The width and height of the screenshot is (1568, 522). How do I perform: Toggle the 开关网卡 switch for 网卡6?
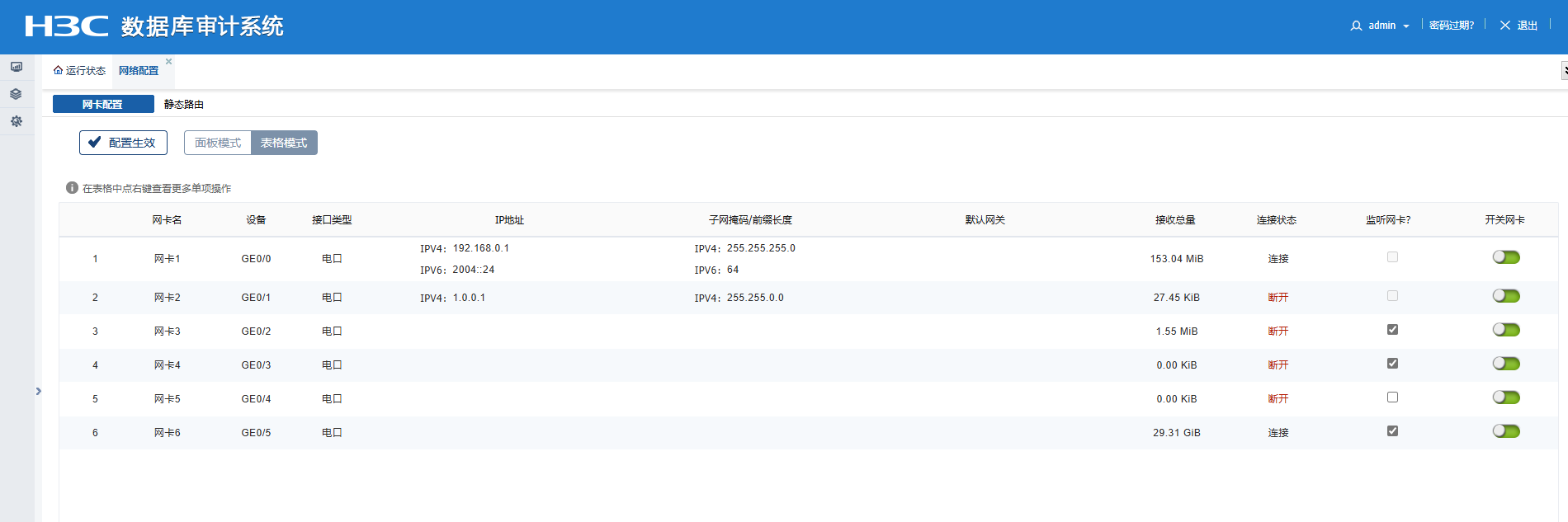pos(1506,431)
